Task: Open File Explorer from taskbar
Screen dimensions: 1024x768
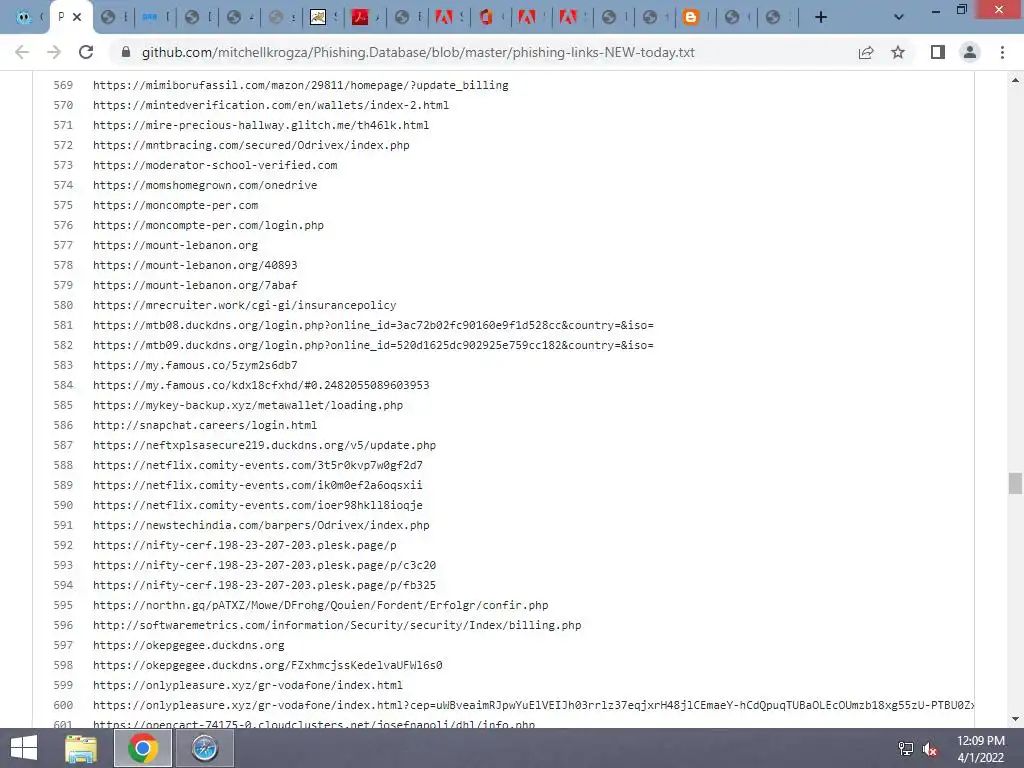Action: click(x=81, y=748)
